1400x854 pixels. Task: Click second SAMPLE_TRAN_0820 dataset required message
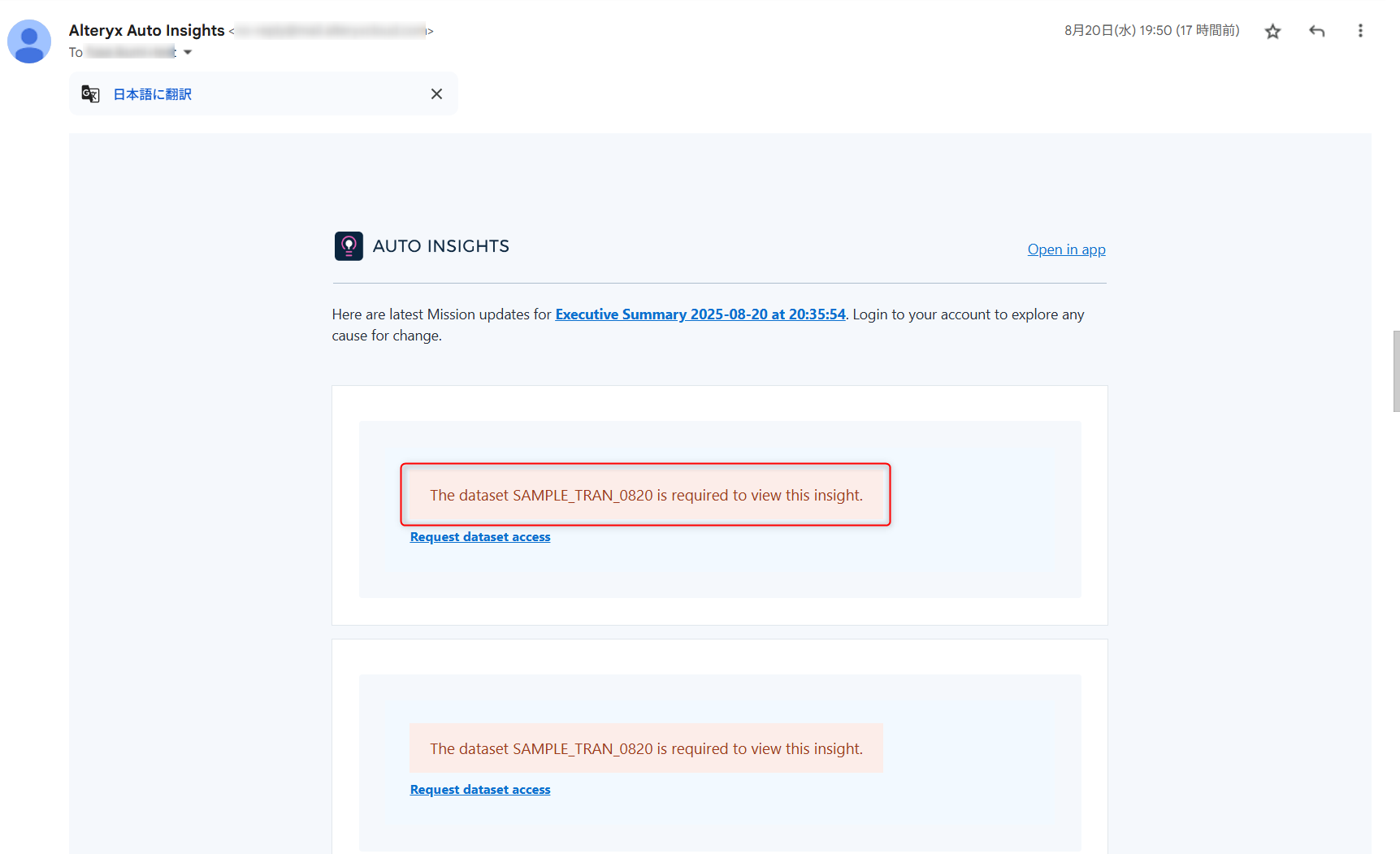(646, 748)
